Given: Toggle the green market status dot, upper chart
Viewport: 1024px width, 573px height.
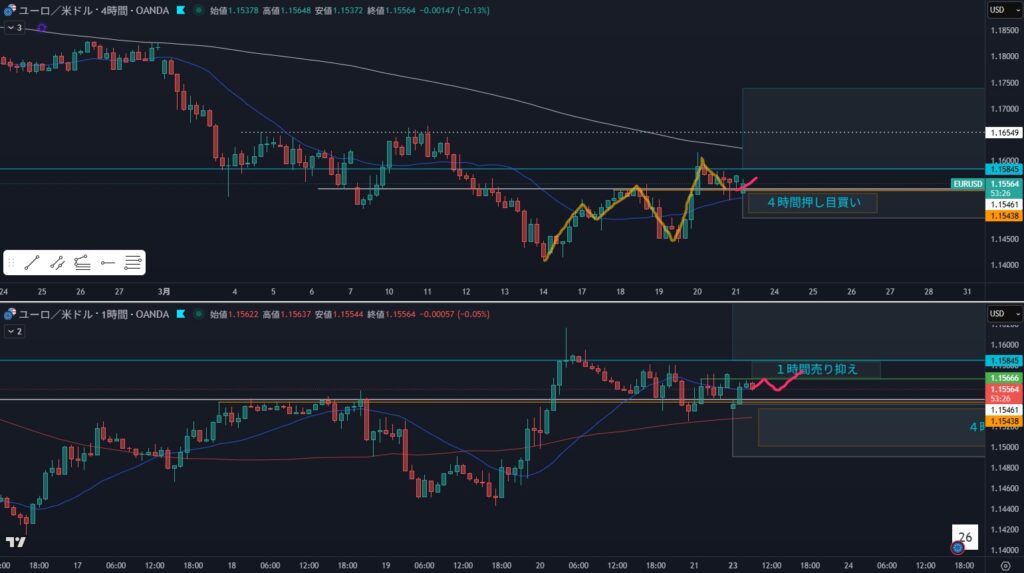Looking at the screenshot, I should 198,10.
